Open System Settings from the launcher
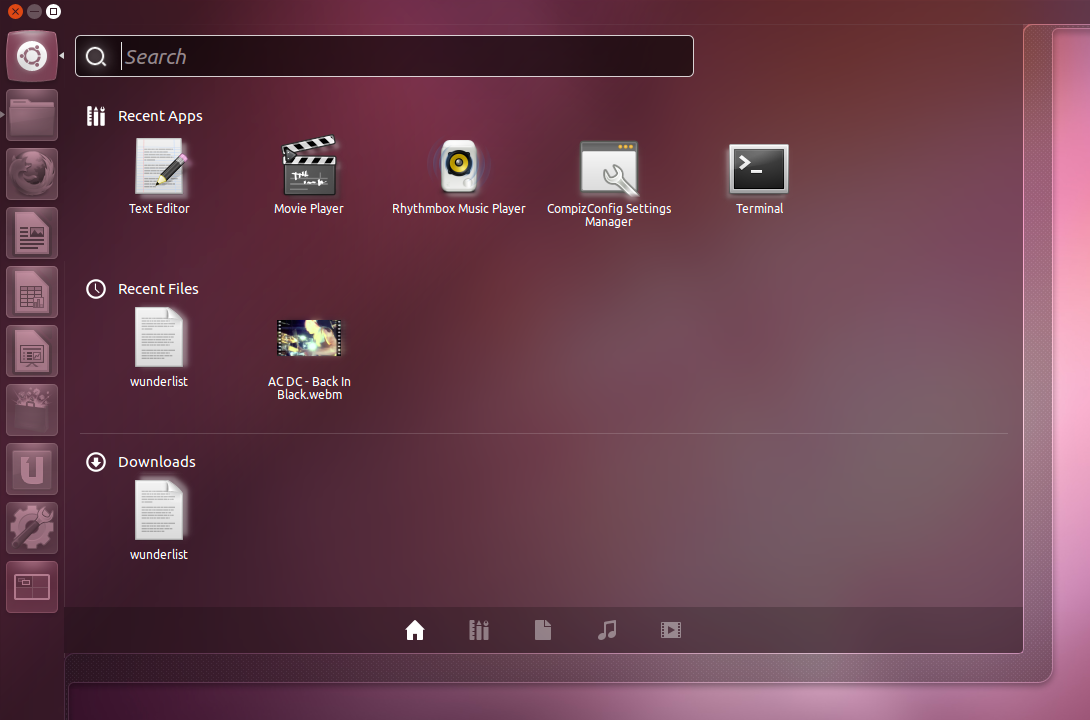Viewport: 1090px width, 720px height. click(x=32, y=527)
